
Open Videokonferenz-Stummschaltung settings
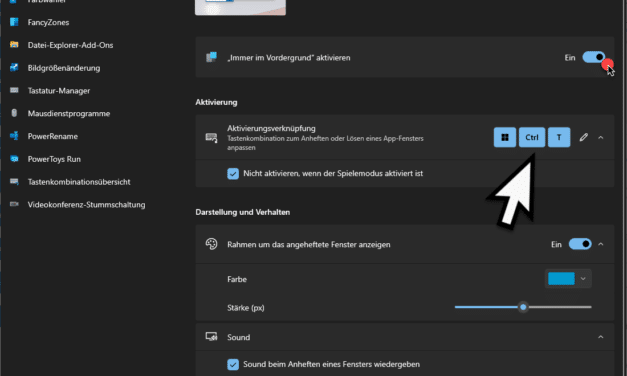(86, 205)
